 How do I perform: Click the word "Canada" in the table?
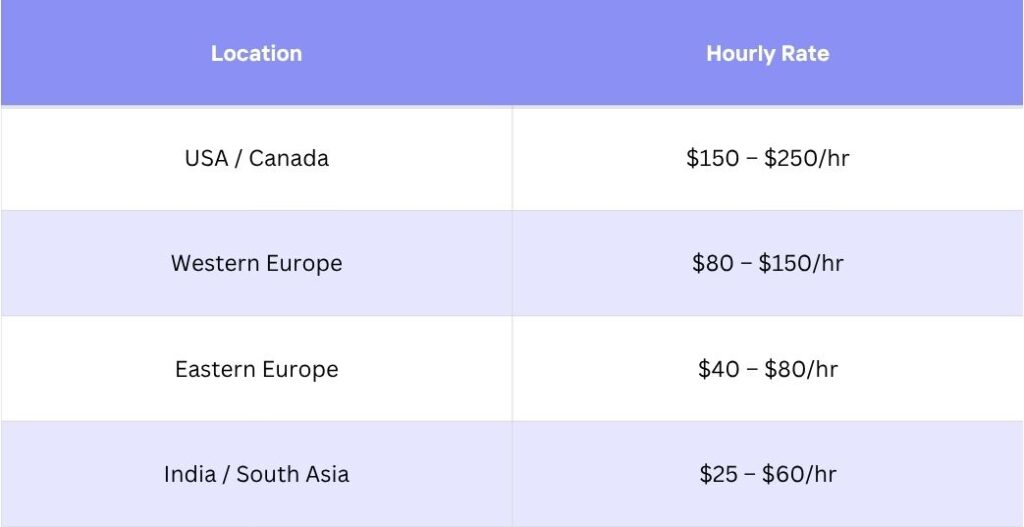pos(288,158)
